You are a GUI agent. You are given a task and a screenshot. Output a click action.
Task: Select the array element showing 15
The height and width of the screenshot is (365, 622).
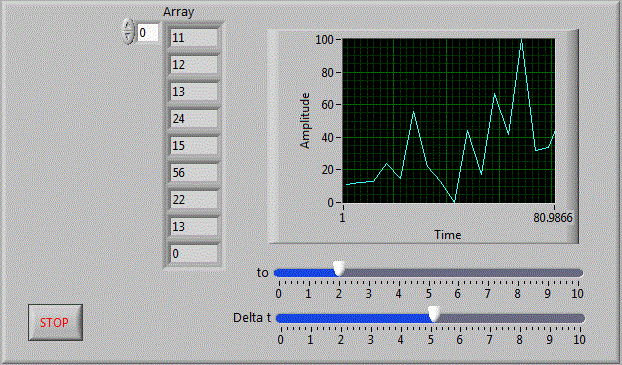coord(194,146)
